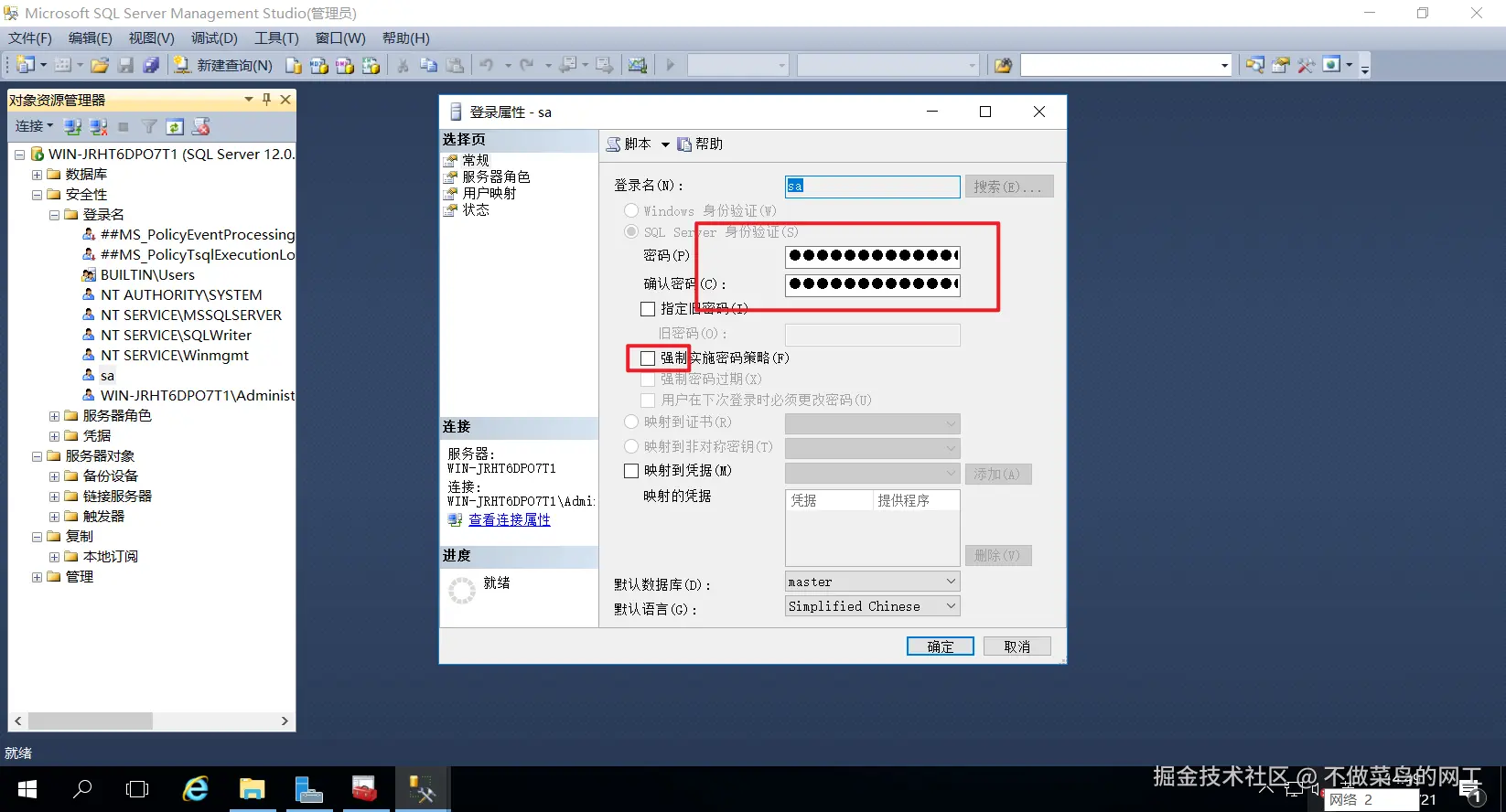Click the Save disk icon in toolbar
Image resolution: width=1506 pixels, height=812 pixels.
point(125,65)
